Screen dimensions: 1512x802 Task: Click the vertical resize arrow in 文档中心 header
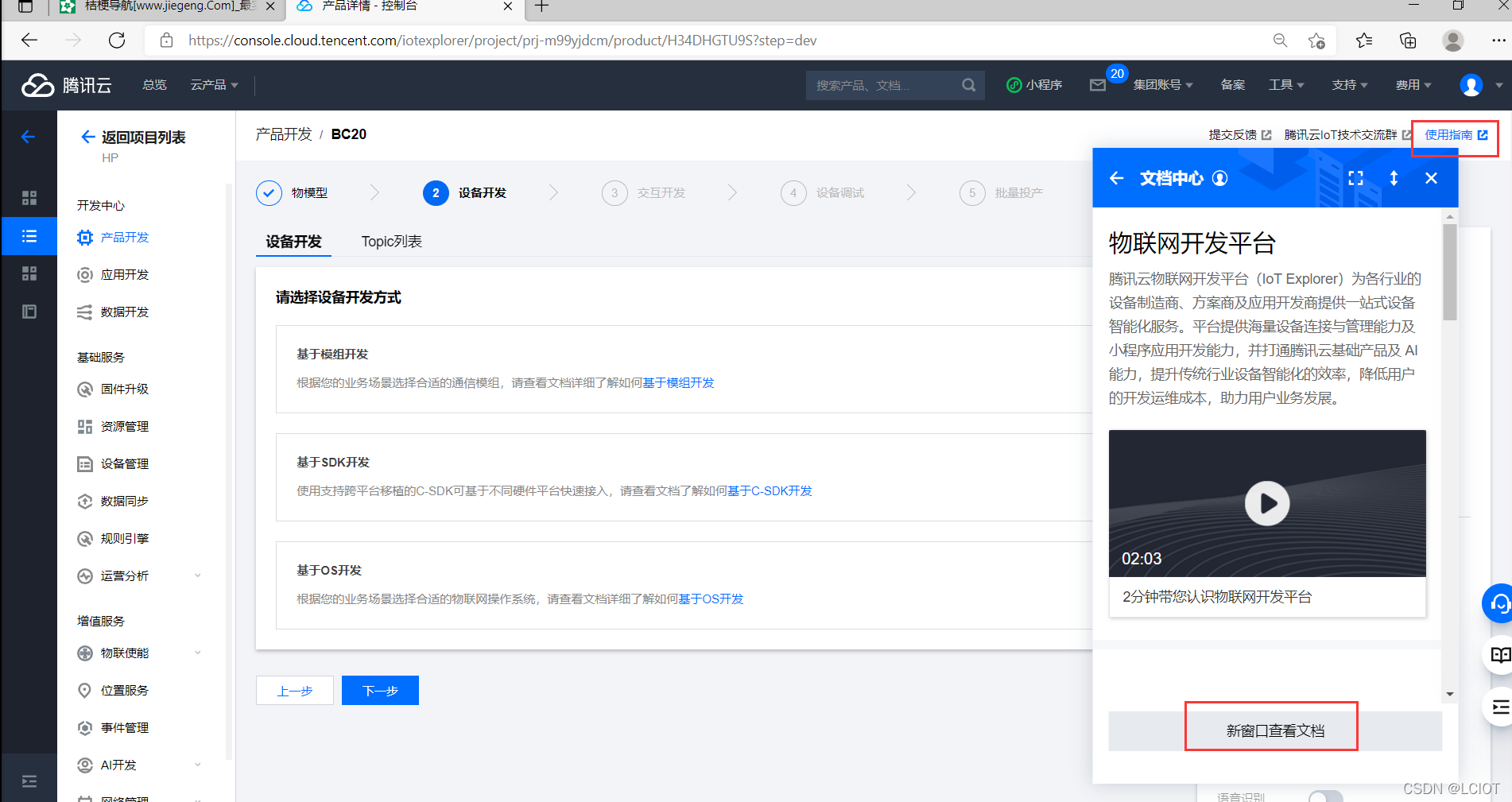tap(1394, 178)
